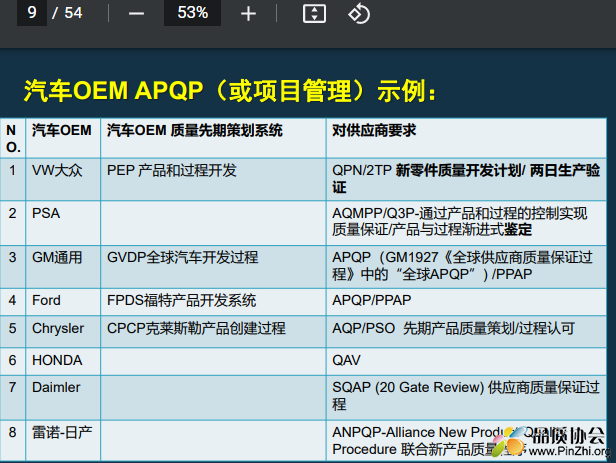Click the PSA cell
Viewport: 616px width, 463px height.
(63, 223)
